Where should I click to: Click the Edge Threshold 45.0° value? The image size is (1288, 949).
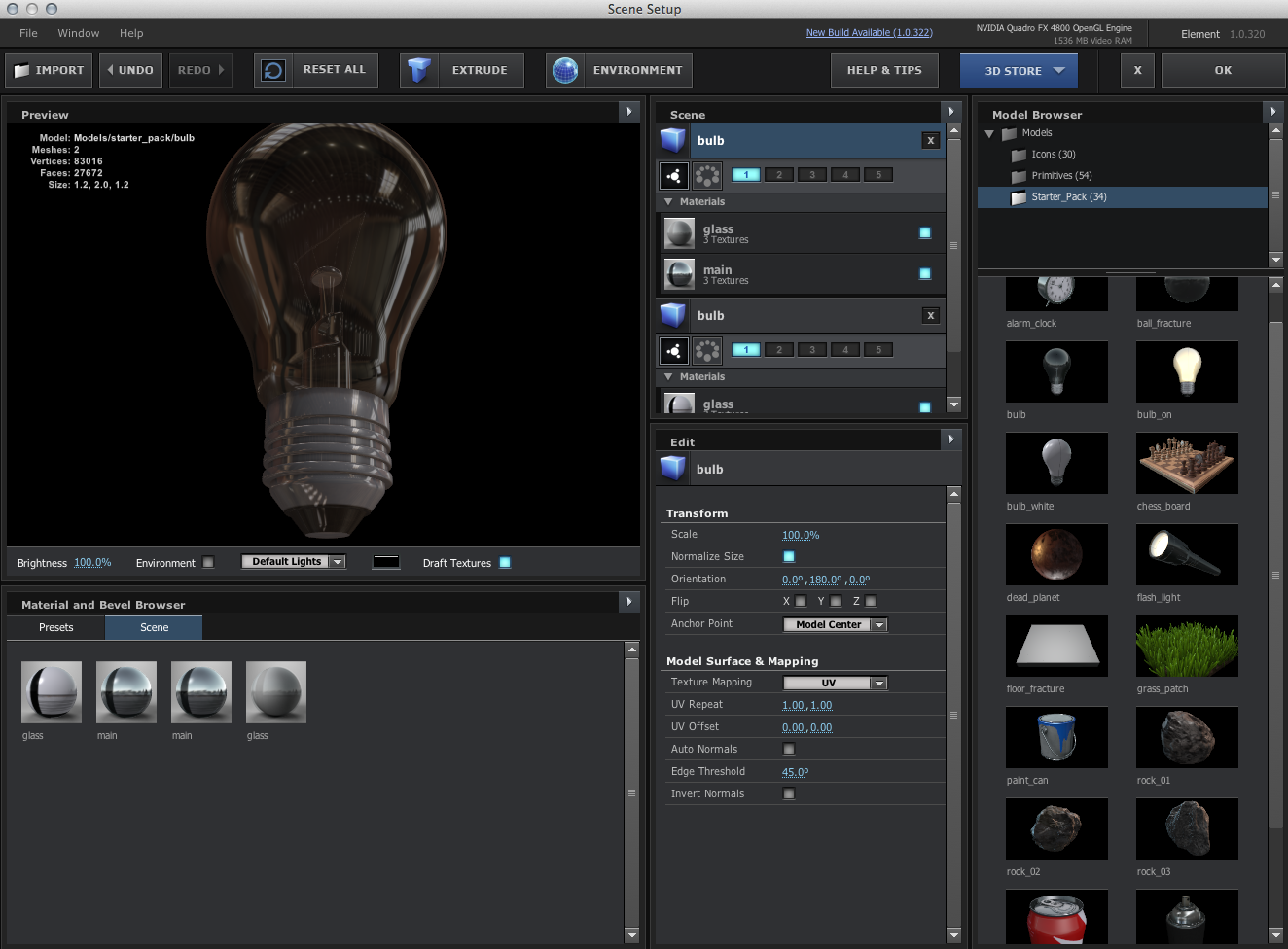(795, 772)
